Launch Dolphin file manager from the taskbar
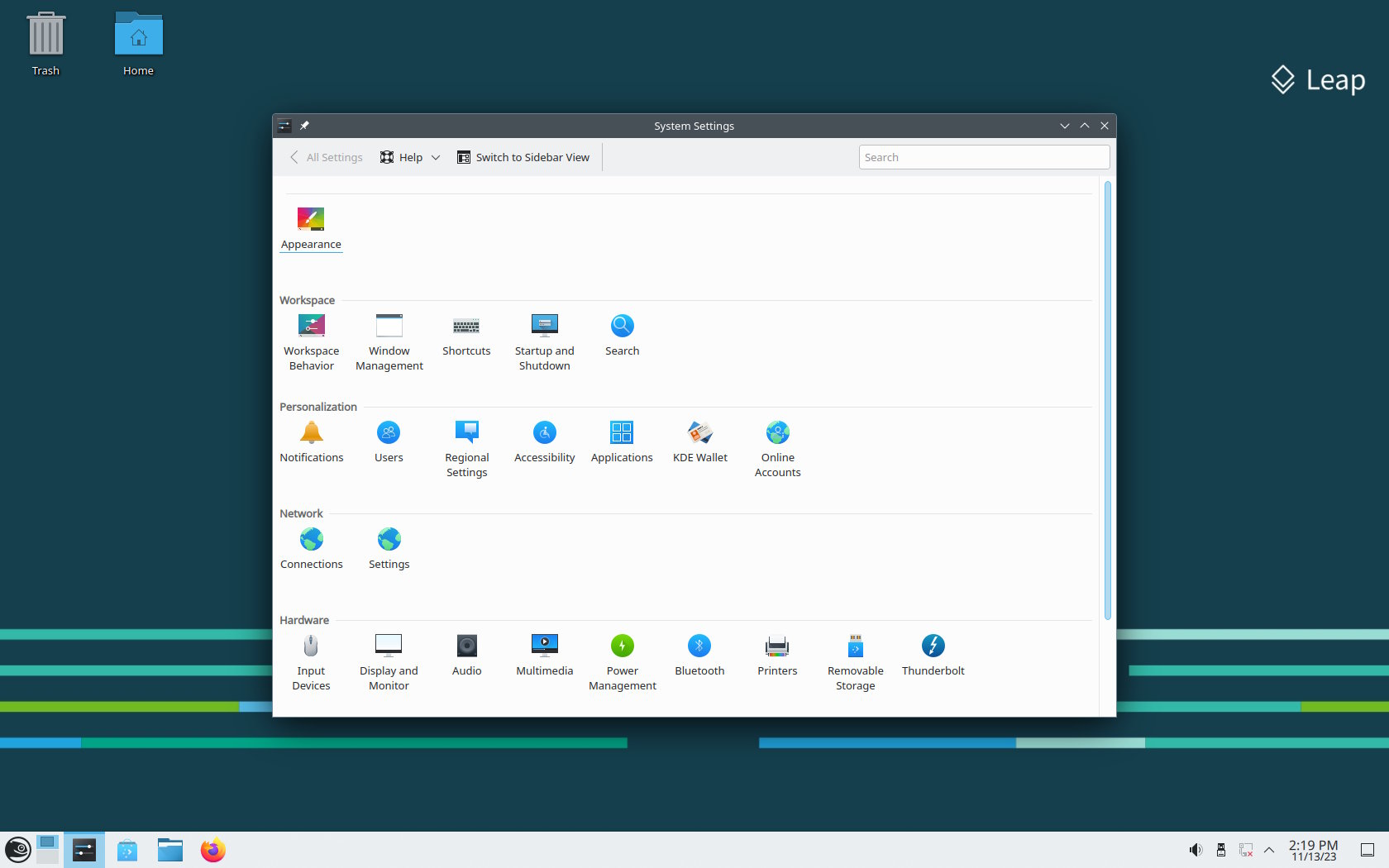Screen dimensions: 1389x868 click(x=170, y=850)
